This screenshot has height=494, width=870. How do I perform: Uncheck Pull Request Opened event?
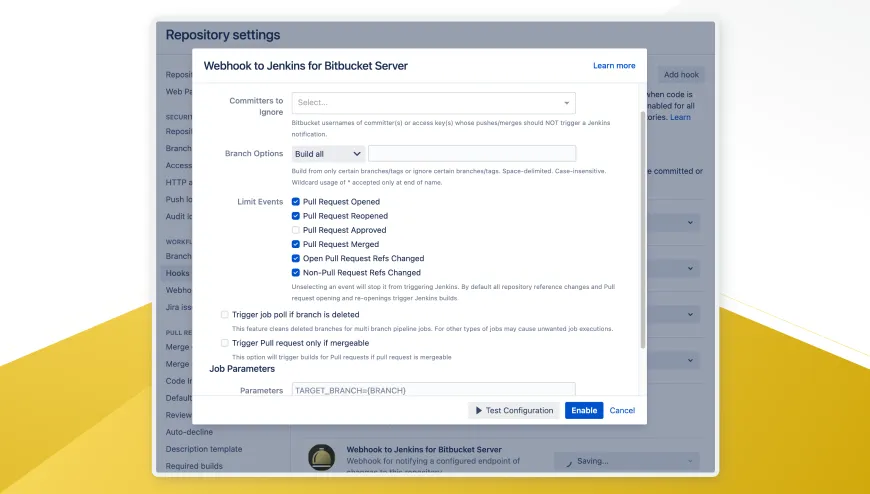tap(296, 202)
